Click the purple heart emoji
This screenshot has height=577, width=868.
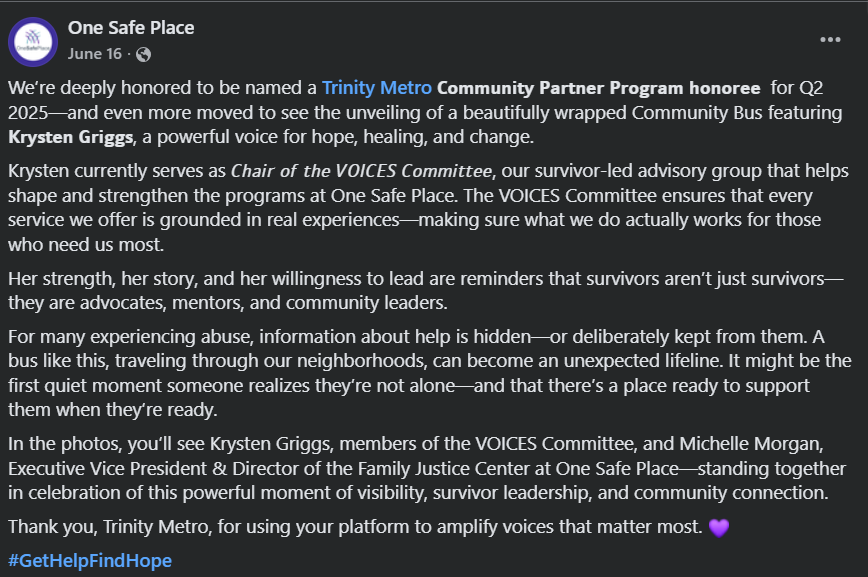point(718,527)
